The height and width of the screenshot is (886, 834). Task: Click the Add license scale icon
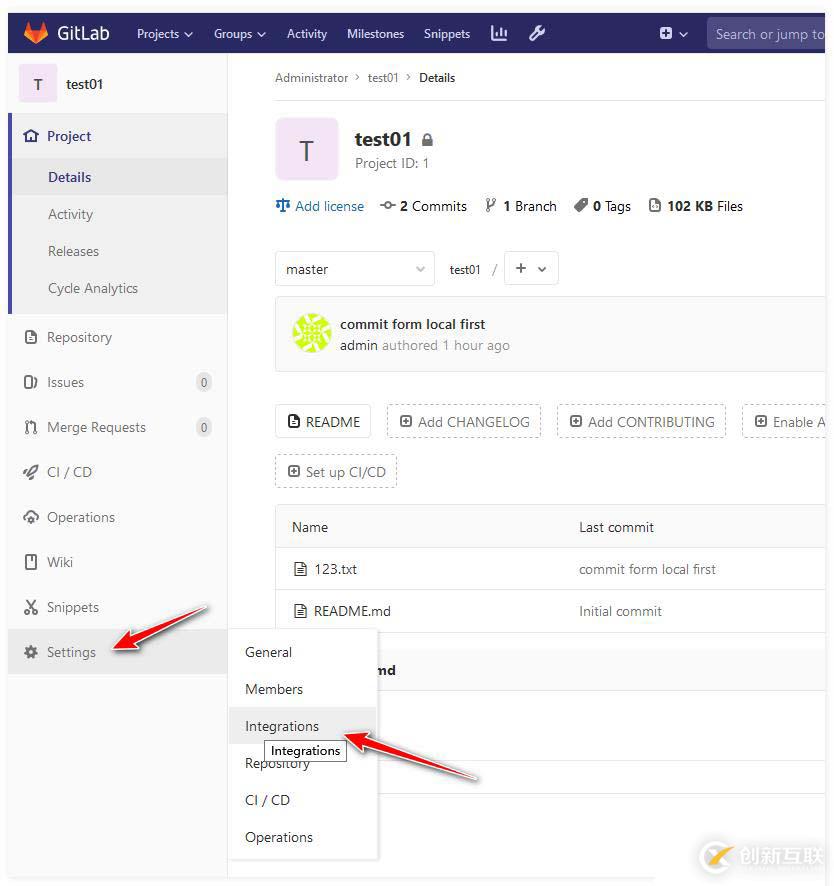point(283,206)
